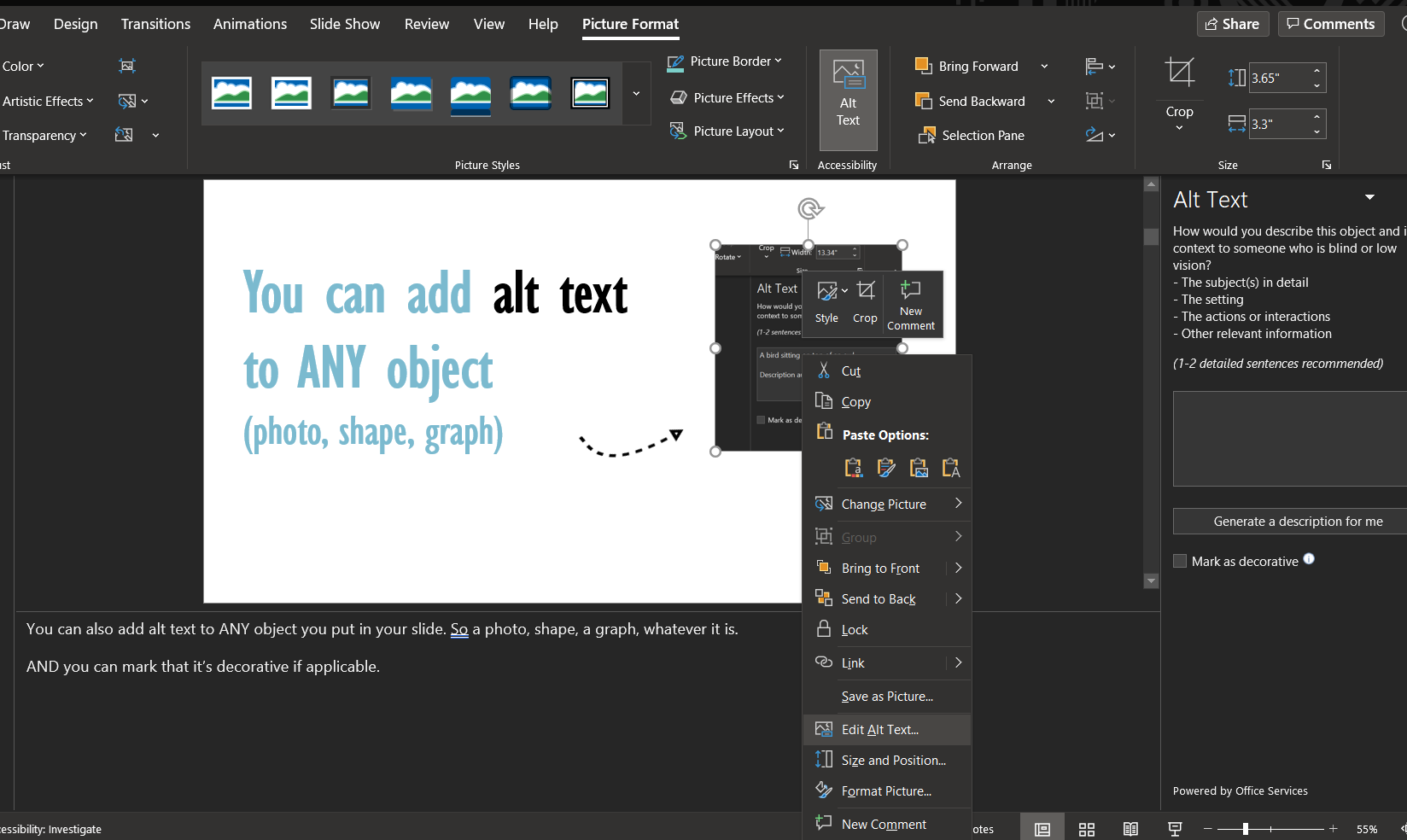Expand the Picture Border dropdown
This screenshot has width=1407, height=840.
point(724,61)
